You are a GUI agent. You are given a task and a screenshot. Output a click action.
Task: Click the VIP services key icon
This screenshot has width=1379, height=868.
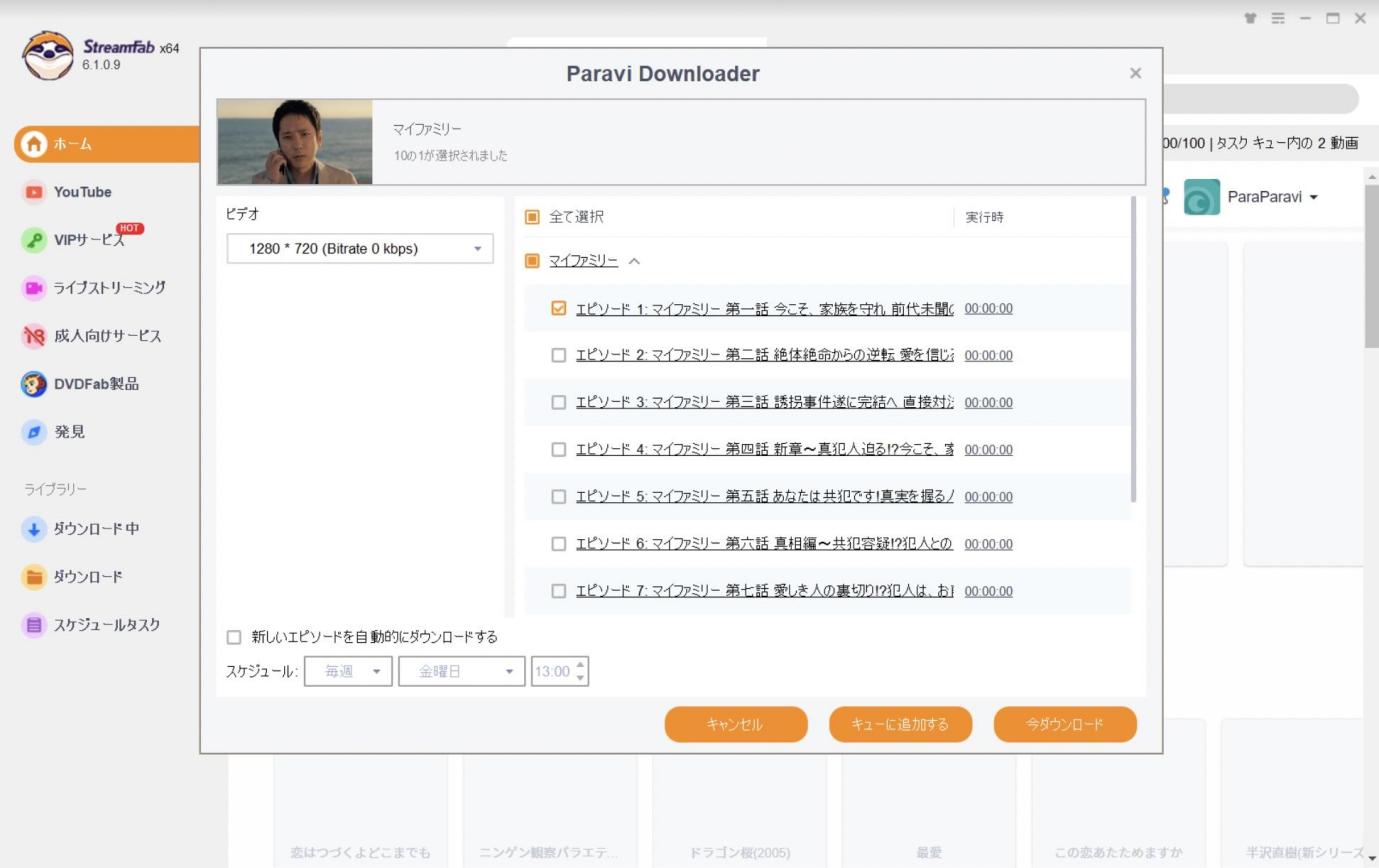click(34, 240)
